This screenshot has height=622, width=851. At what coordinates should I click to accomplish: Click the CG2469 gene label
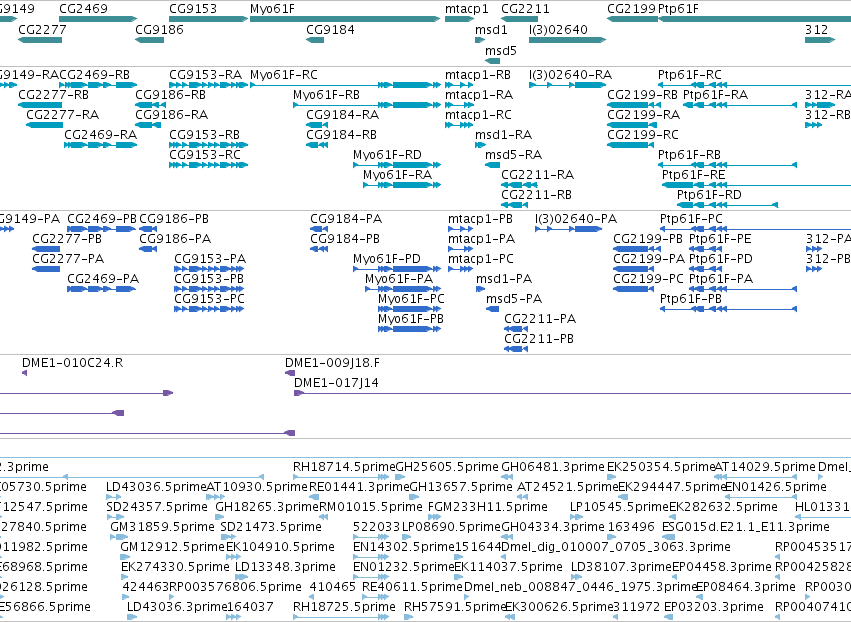pos(83,9)
